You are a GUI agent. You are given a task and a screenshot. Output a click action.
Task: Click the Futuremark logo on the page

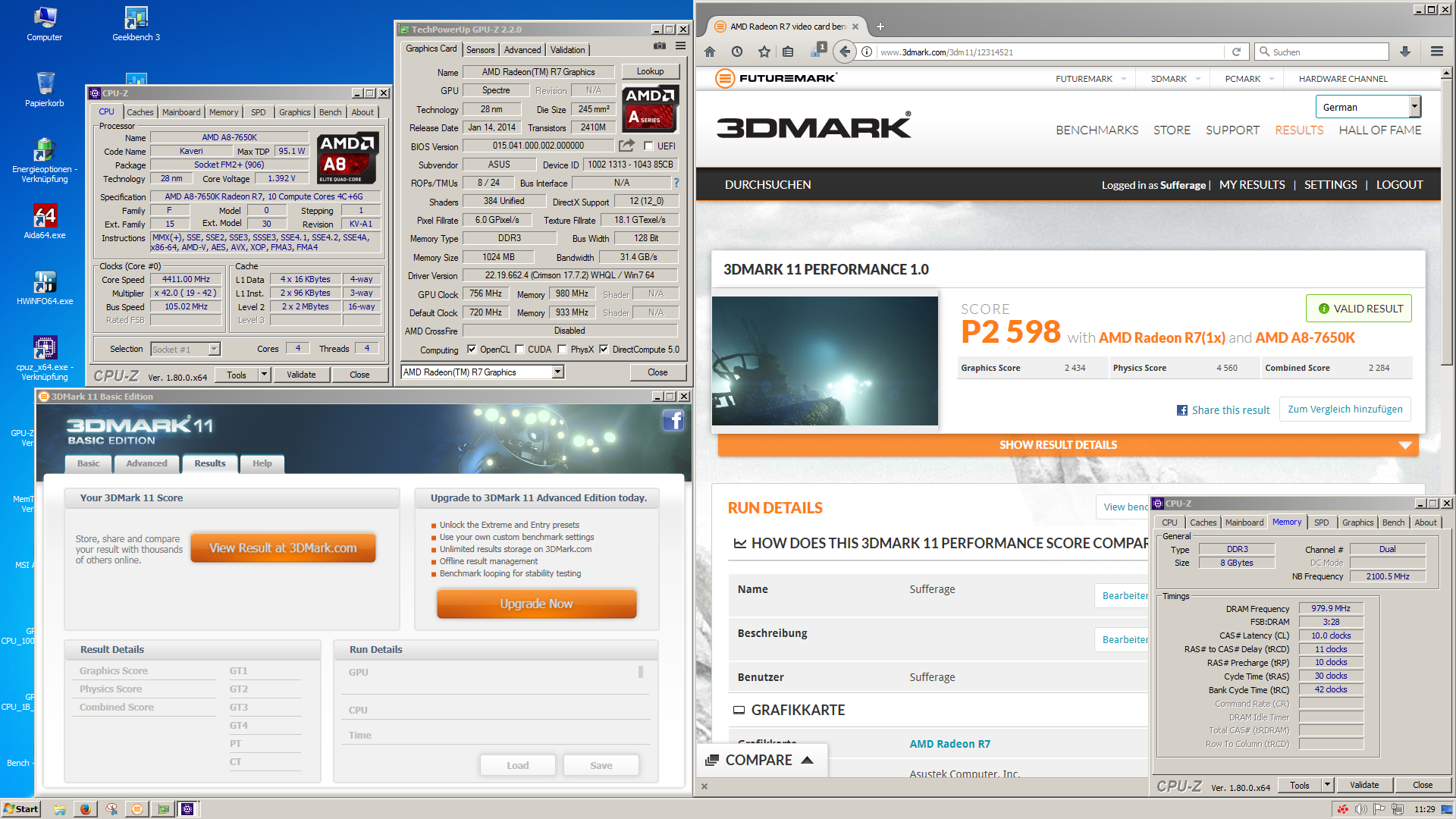tap(776, 78)
